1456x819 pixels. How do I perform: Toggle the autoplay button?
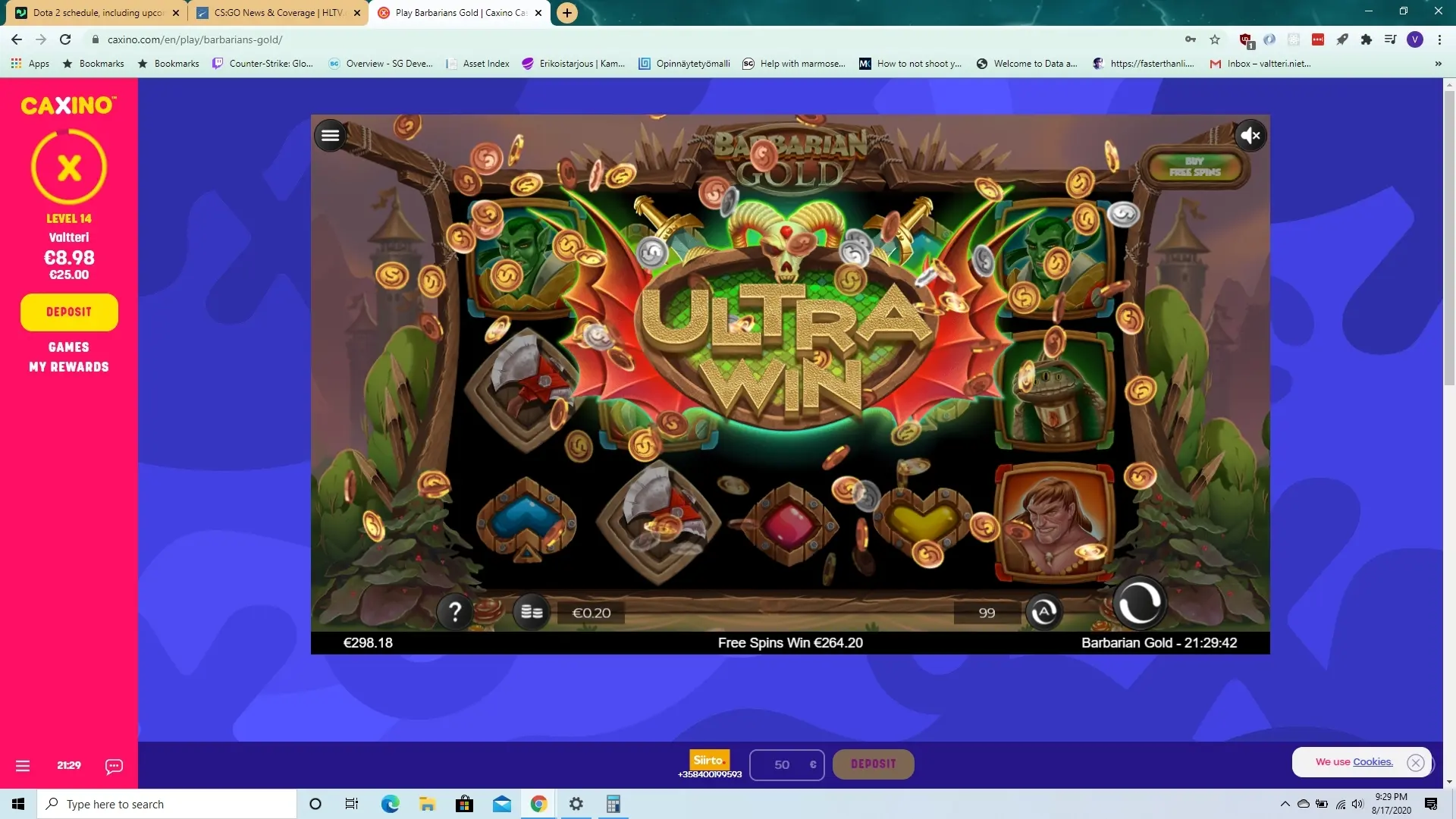coord(1043,611)
